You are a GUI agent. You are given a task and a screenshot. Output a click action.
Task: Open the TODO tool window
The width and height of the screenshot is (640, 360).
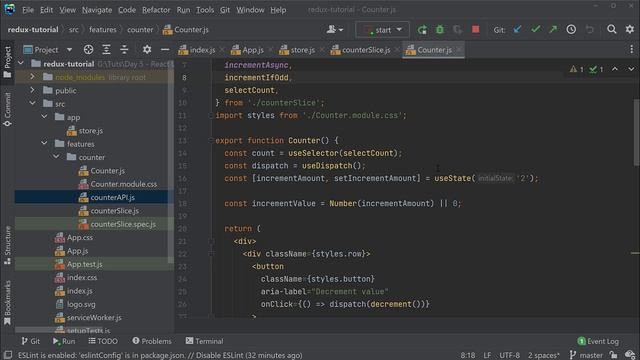tap(103, 341)
